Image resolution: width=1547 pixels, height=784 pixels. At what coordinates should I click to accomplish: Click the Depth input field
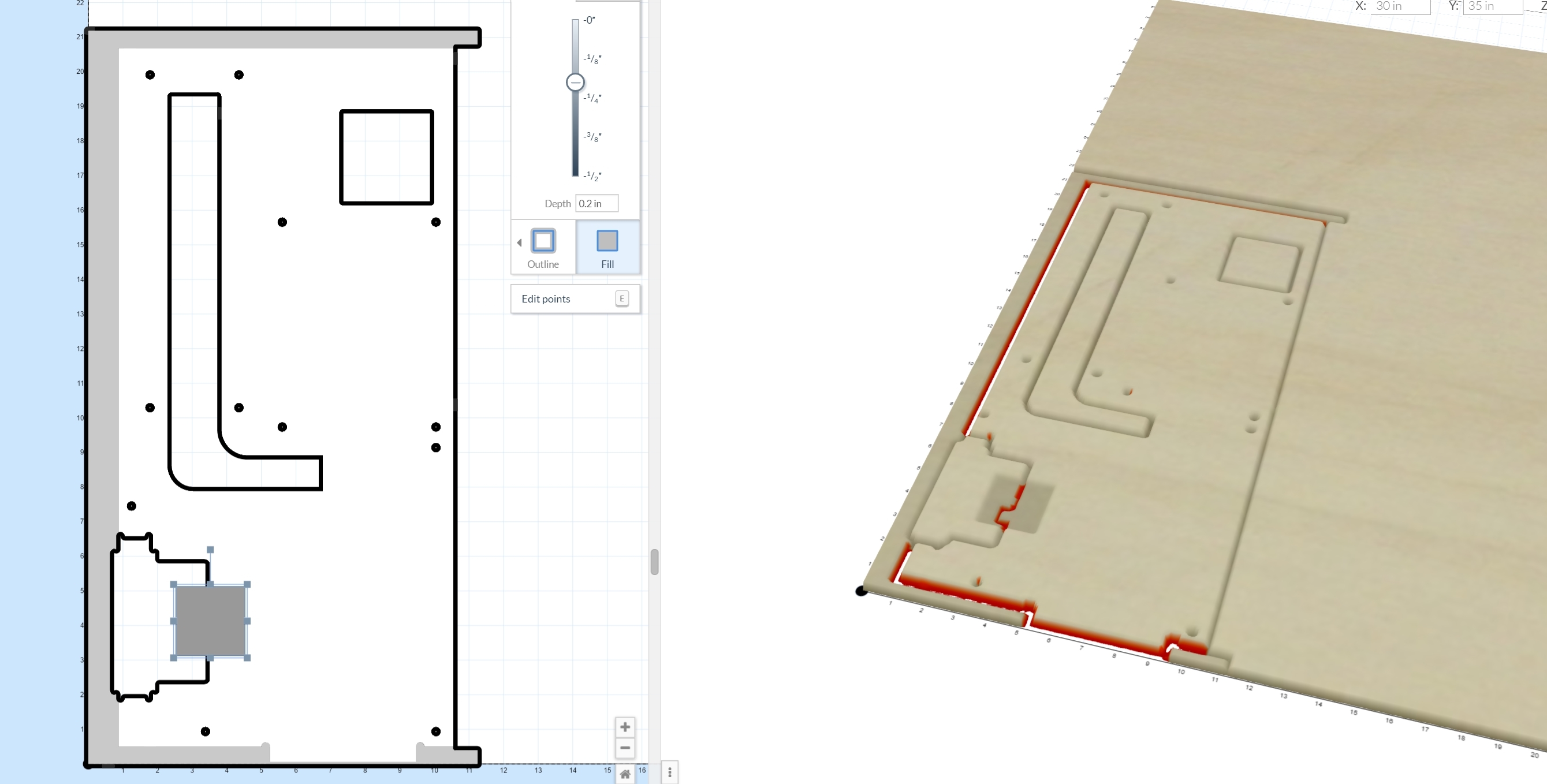pos(597,203)
